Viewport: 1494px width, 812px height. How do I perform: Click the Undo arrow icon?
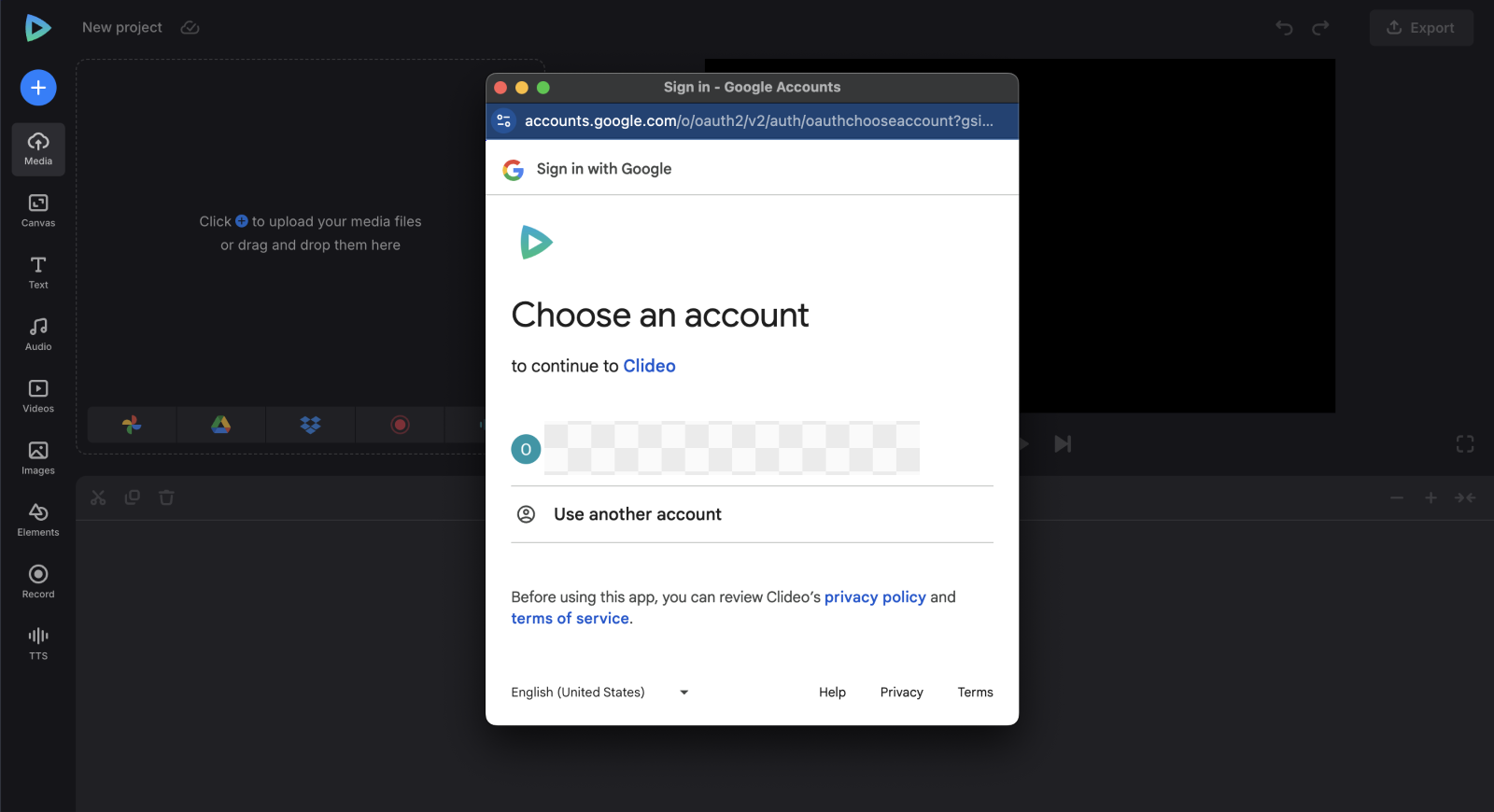1285,28
